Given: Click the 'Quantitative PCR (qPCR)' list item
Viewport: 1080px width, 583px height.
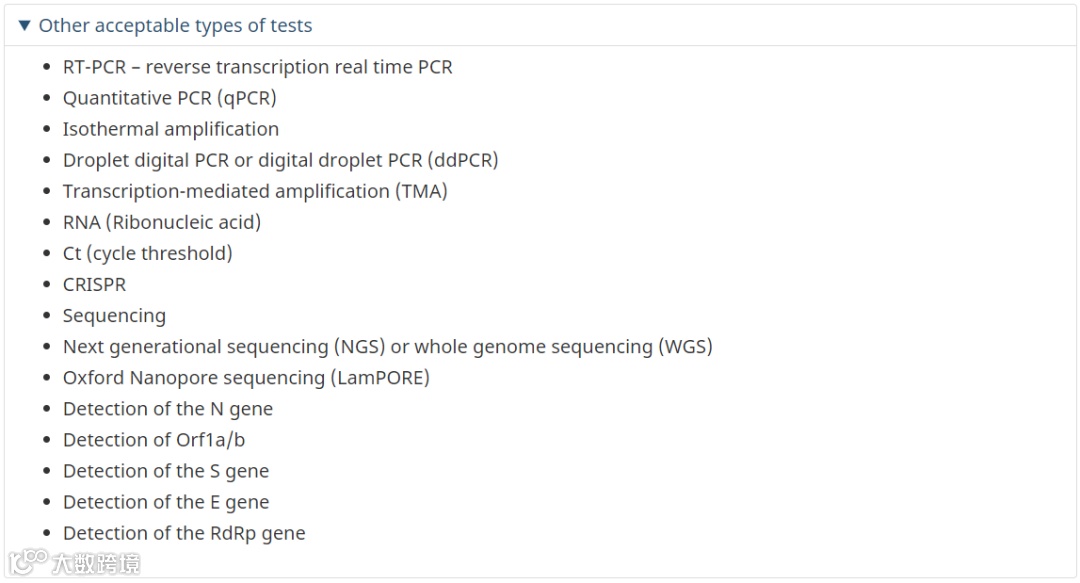Looking at the screenshot, I should coord(169,98).
